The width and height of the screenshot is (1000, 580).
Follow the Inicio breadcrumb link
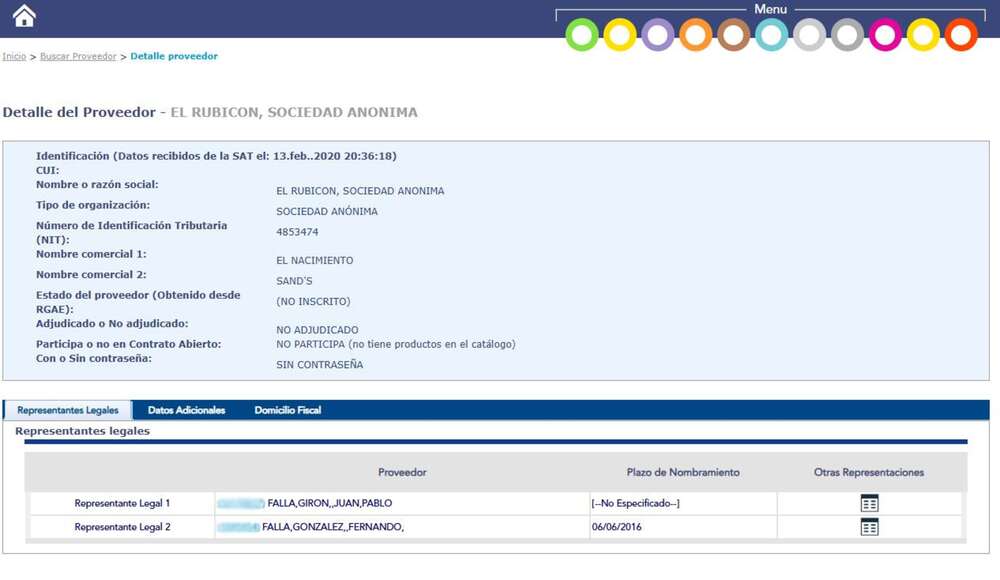14,56
